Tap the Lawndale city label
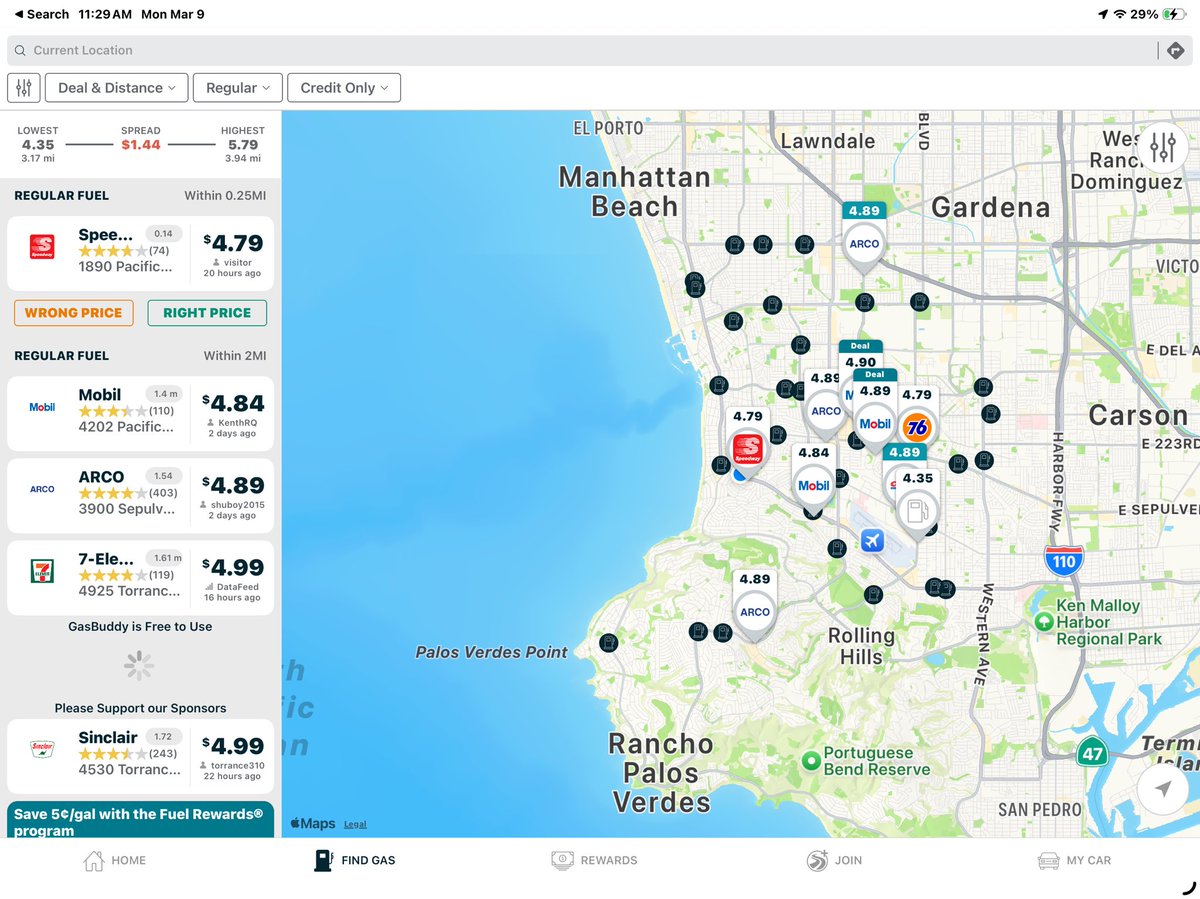Image resolution: width=1200 pixels, height=899 pixels. point(827,141)
